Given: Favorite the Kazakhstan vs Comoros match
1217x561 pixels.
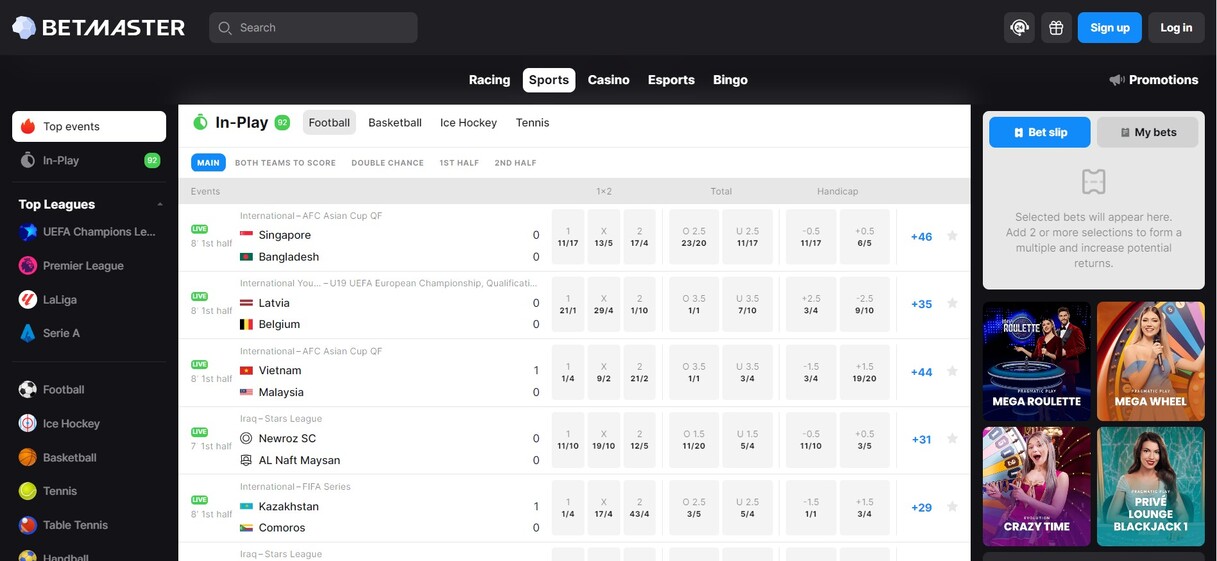Looking at the screenshot, I should 952,507.
